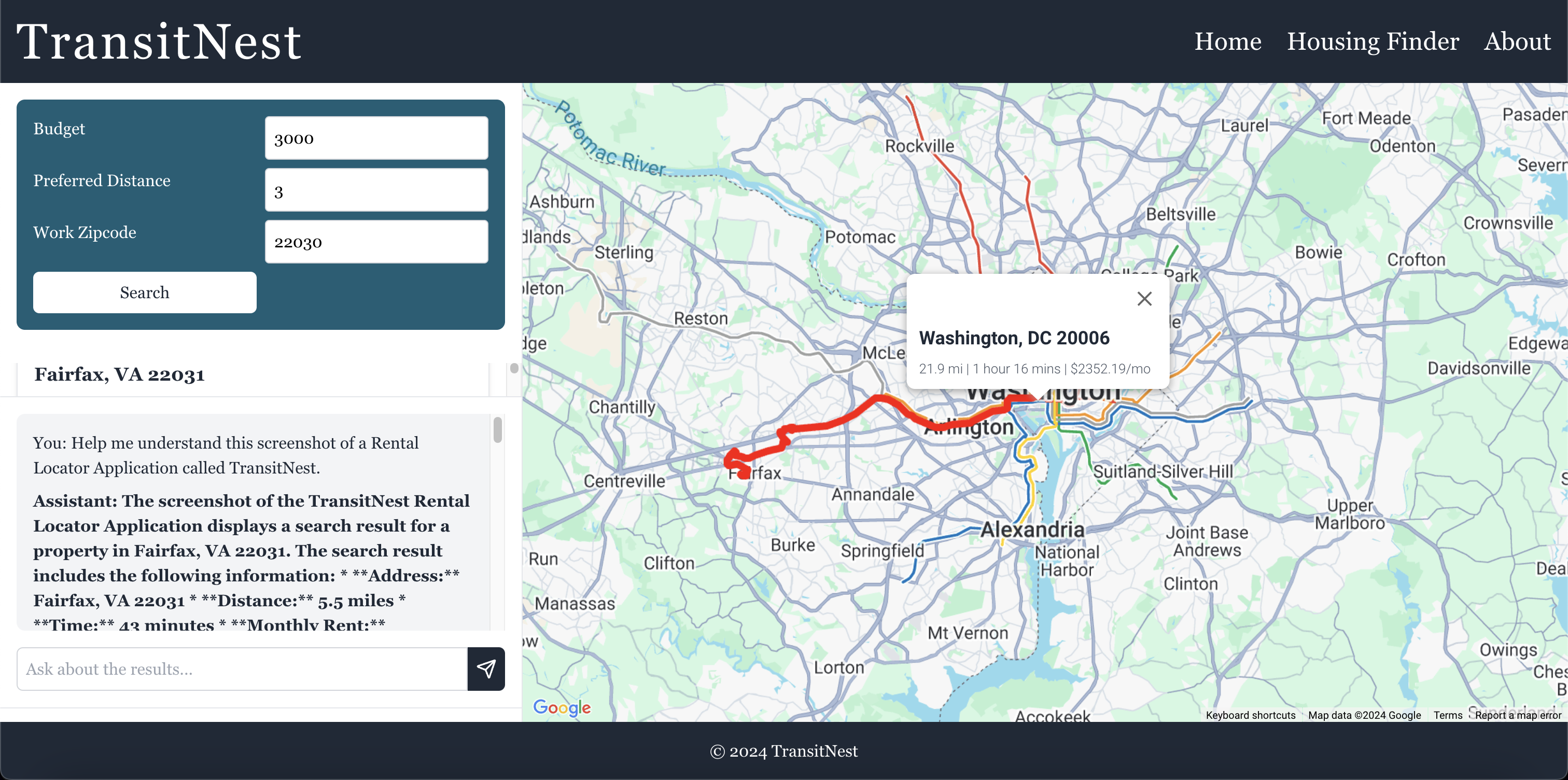The height and width of the screenshot is (780, 1568).
Task: Click the Laurel label on the map
Action: 1245,126
